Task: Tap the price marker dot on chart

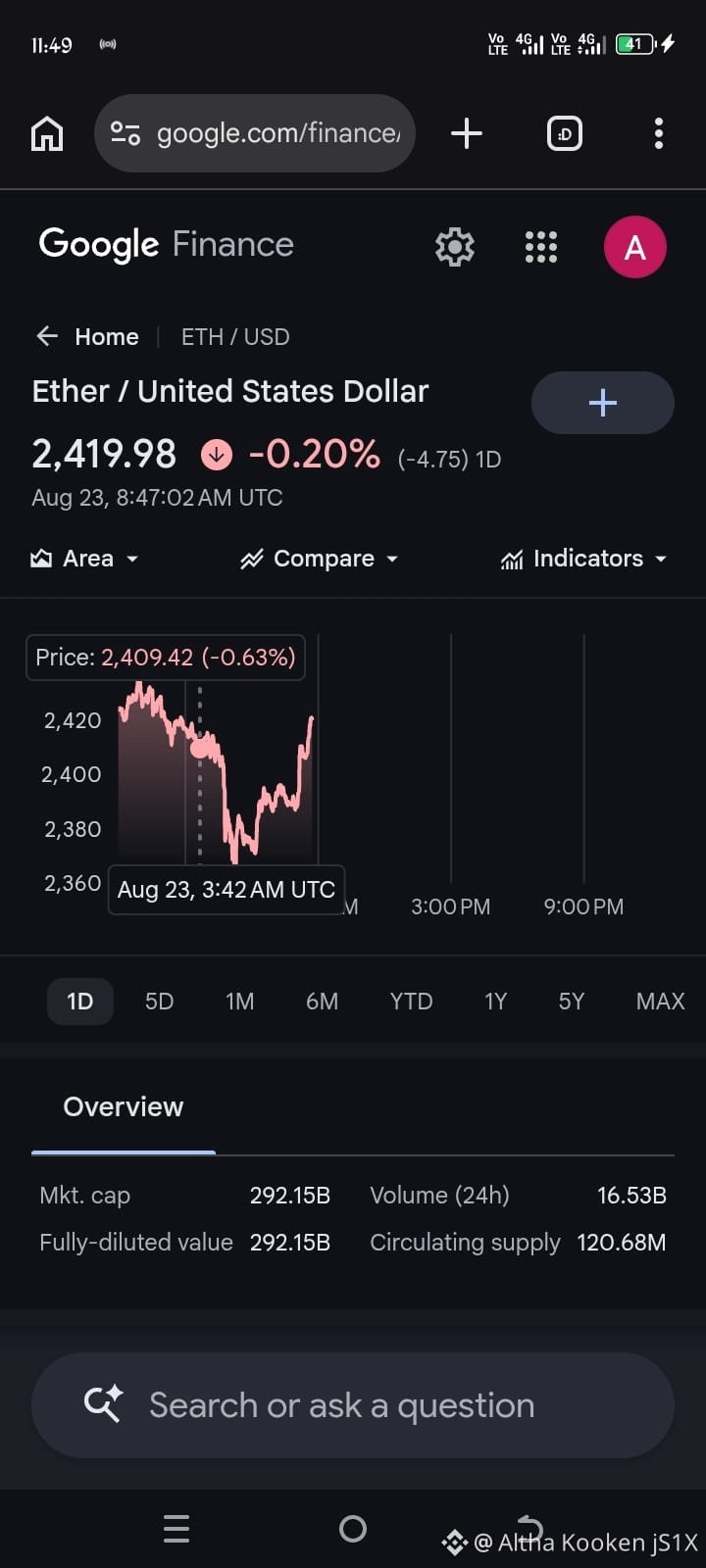Action: click(200, 749)
